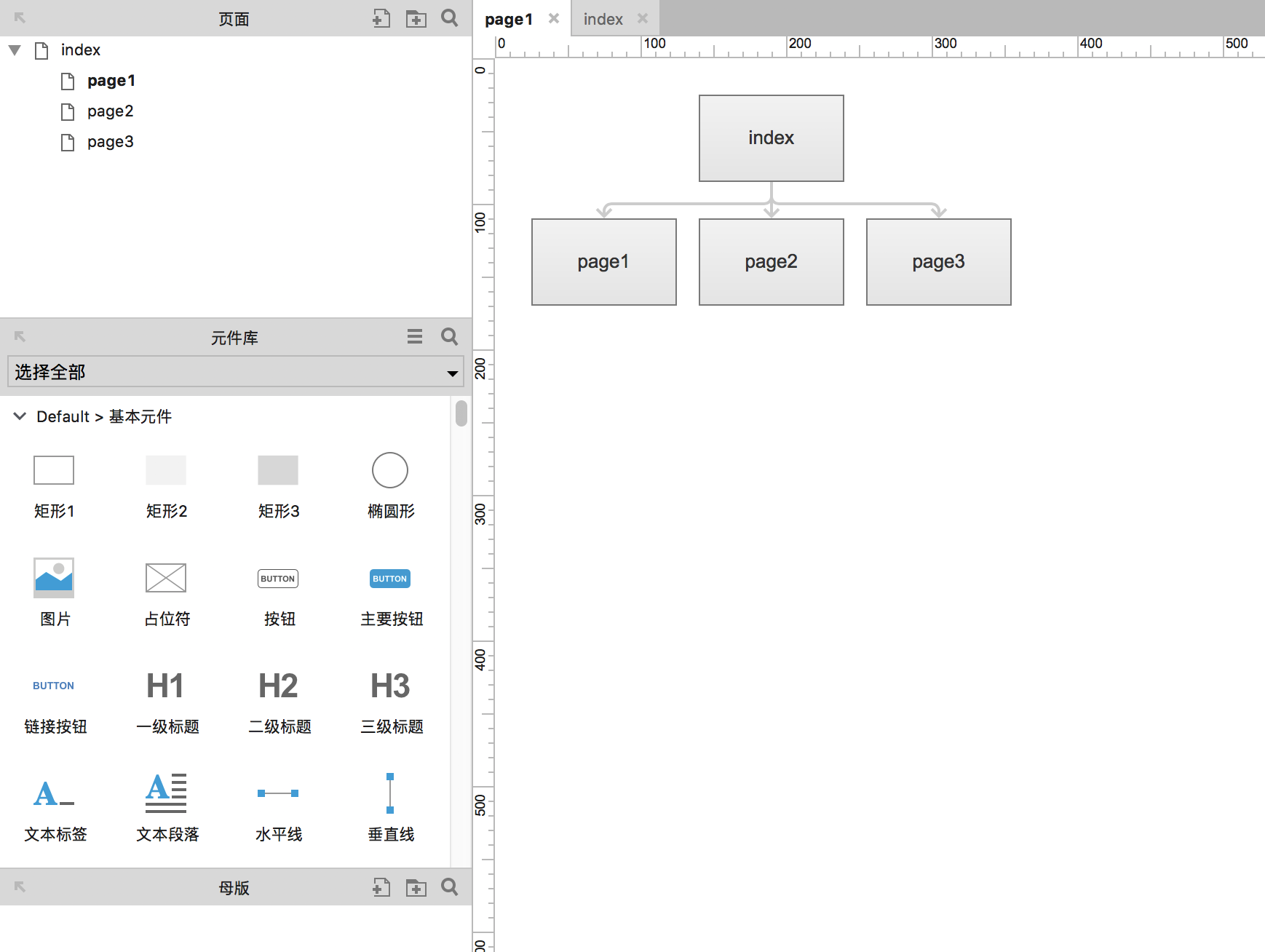The image size is (1265, 952).
Task: Add a new page in Pages panel
Action: [x=381, y=18]
